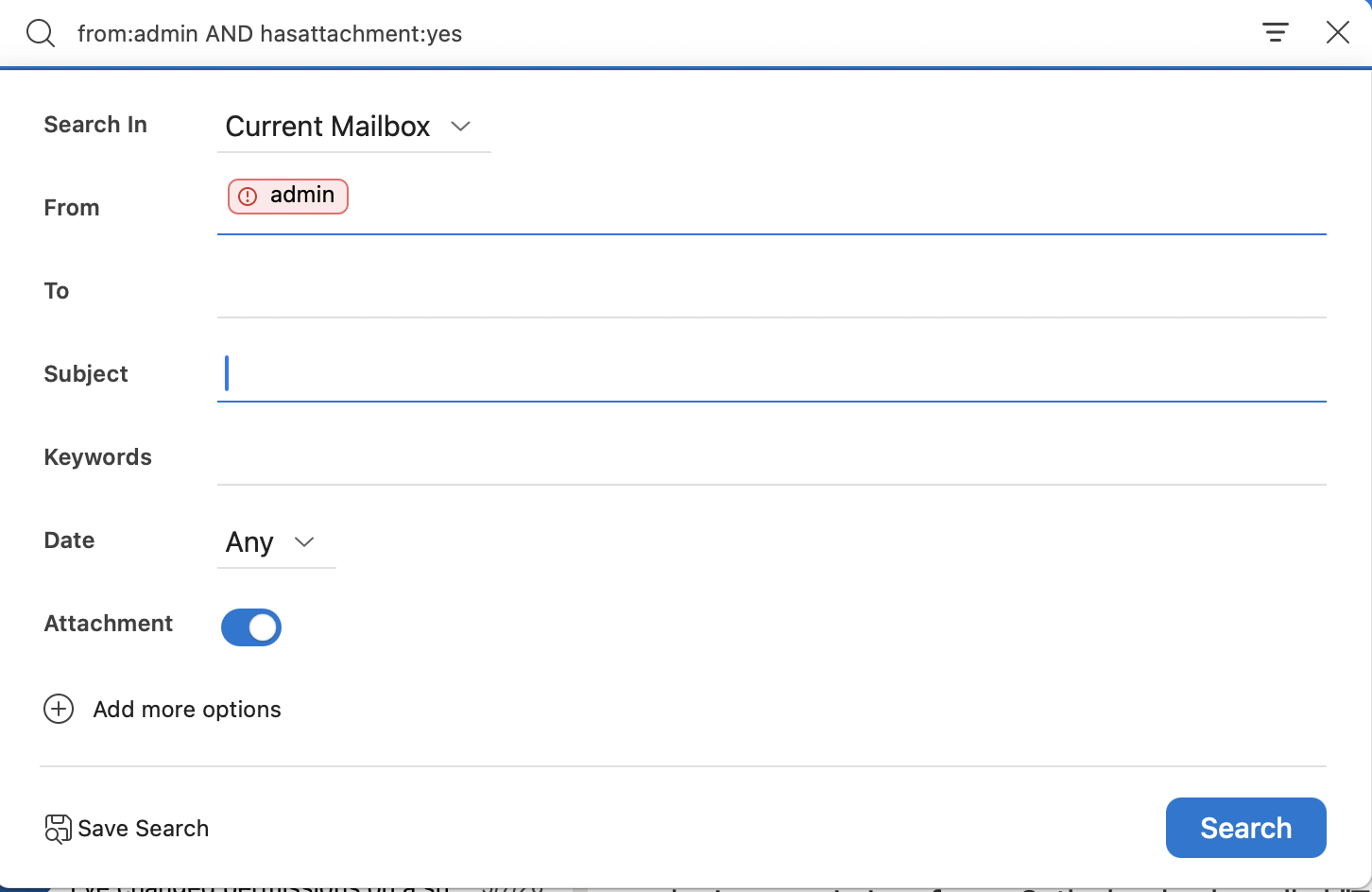Focus the To recipient field
Screen dimensions: 1372x892
coord(772,291)
